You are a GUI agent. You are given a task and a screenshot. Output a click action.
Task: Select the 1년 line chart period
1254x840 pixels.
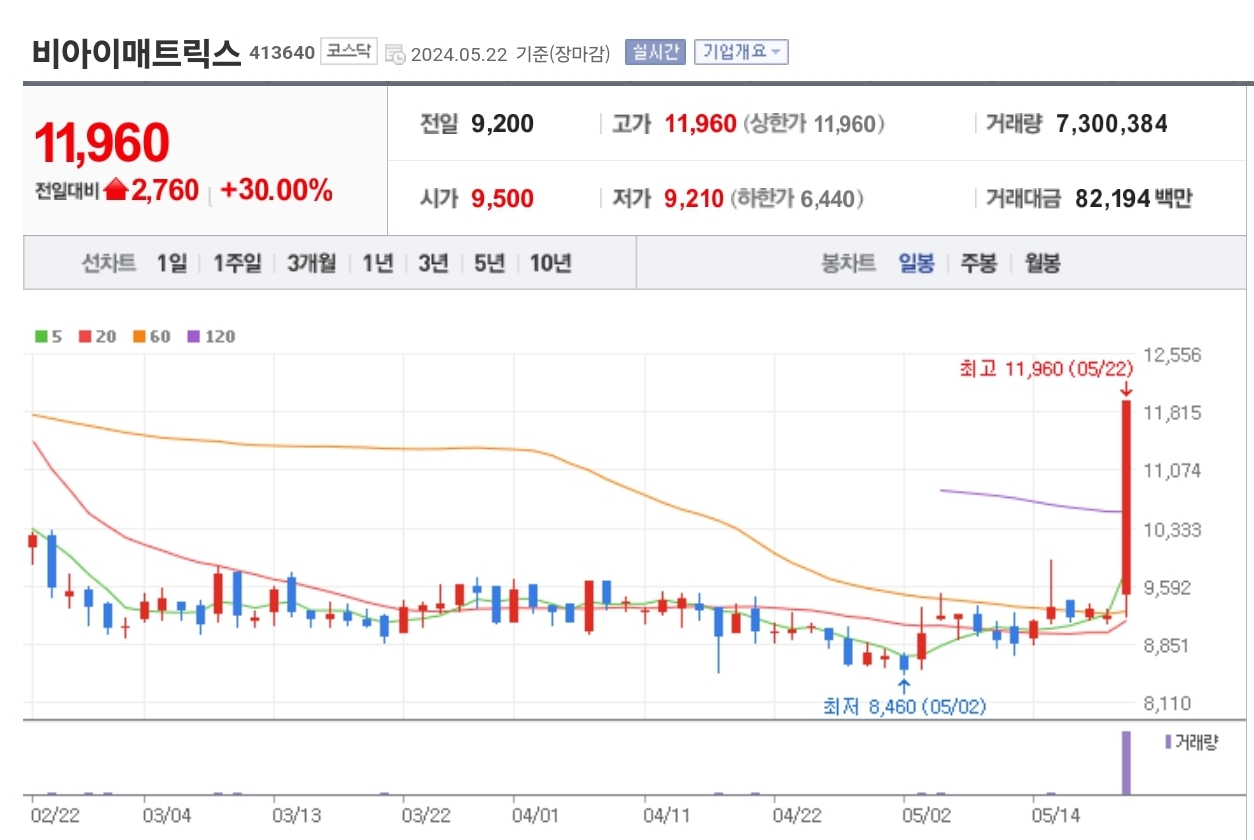(378, 264)
